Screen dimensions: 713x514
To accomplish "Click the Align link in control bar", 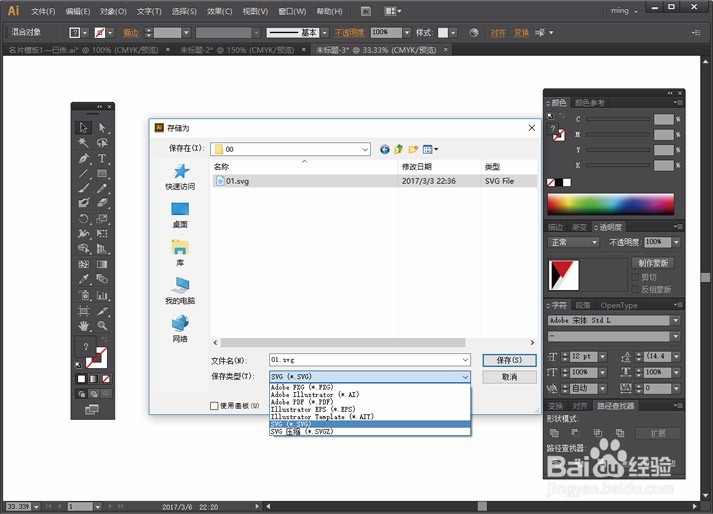I will tap(498, 33).
